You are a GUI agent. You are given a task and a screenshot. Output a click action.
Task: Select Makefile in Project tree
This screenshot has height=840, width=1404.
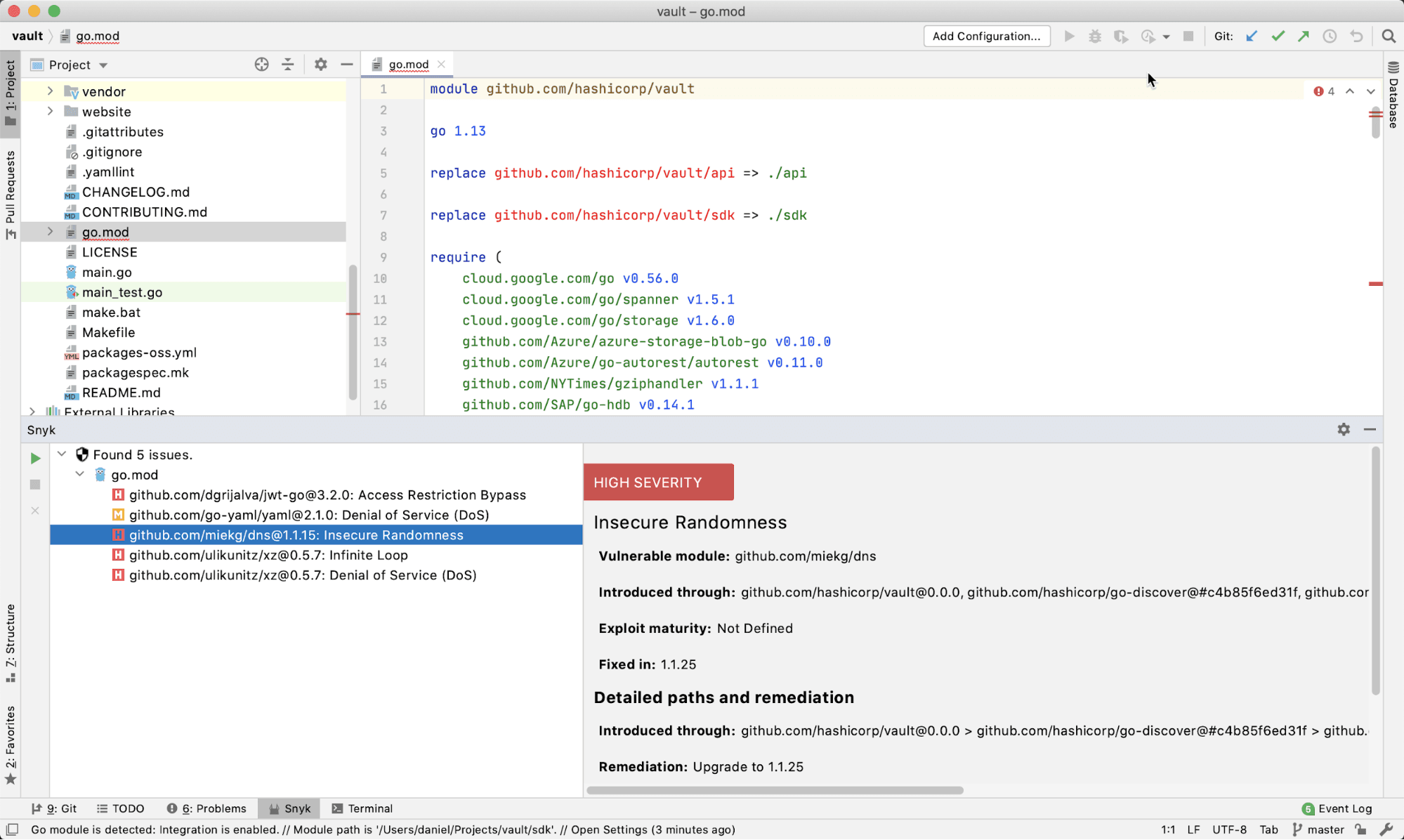(108, 332)
